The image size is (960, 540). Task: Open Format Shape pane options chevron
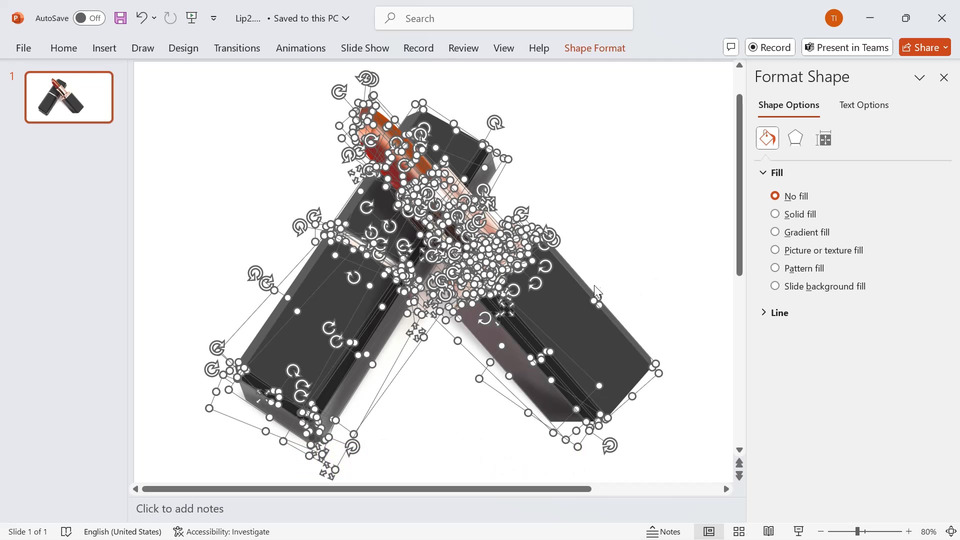[919, 77]
